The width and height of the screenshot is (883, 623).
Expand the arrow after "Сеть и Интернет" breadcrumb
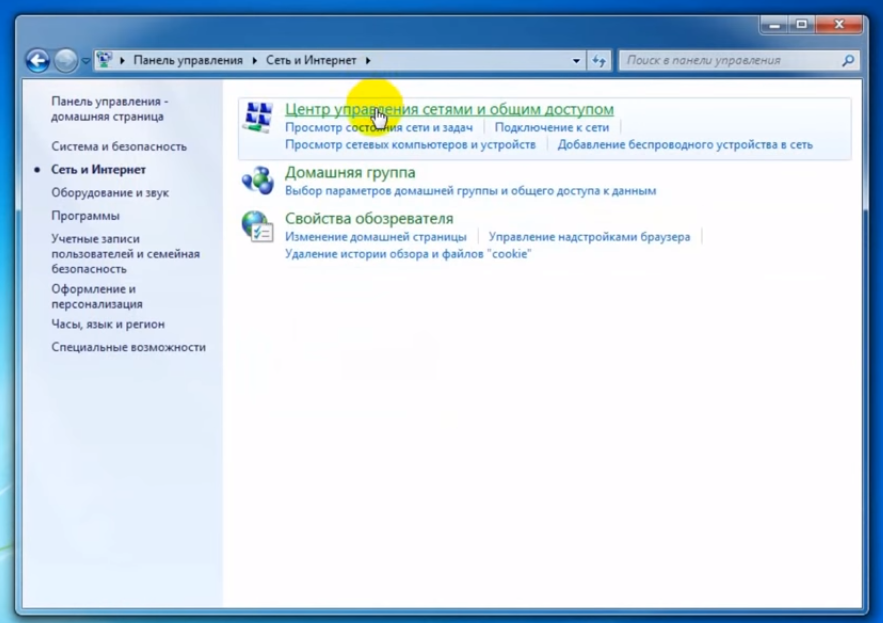coord(368,61)
